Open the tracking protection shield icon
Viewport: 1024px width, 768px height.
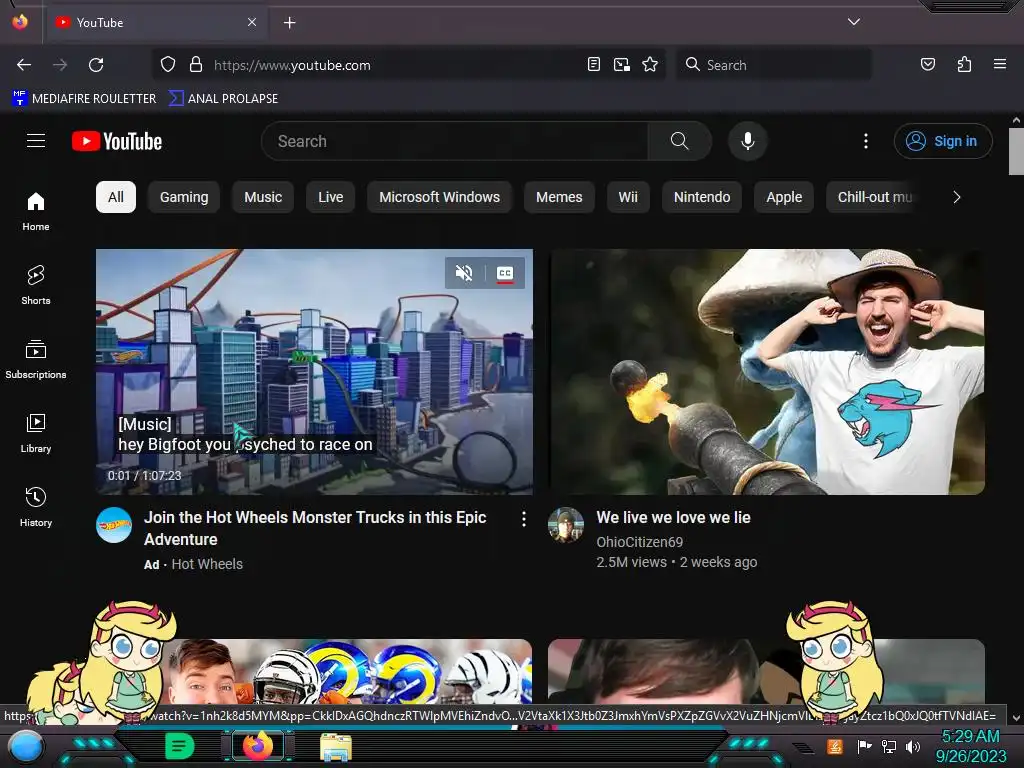point(168,65)
